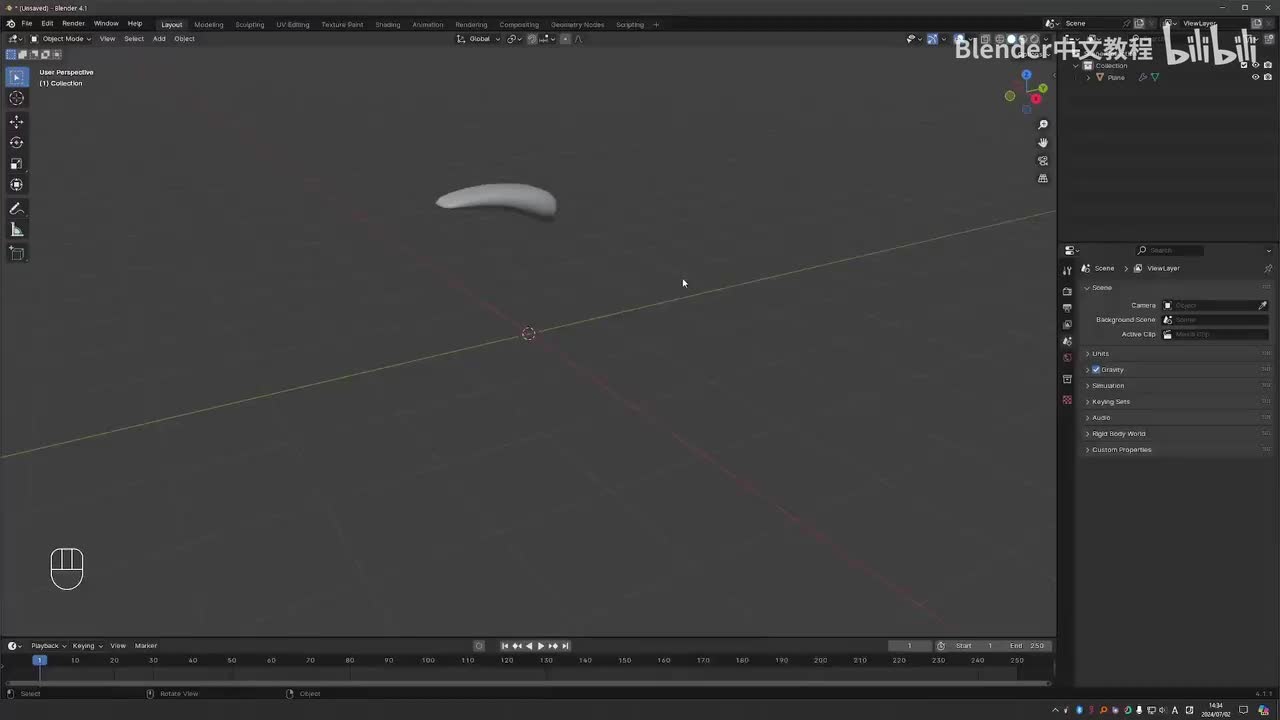1280x720 pixels.
Task: Choose the Measure tool
Action: [x=16, y=230]
